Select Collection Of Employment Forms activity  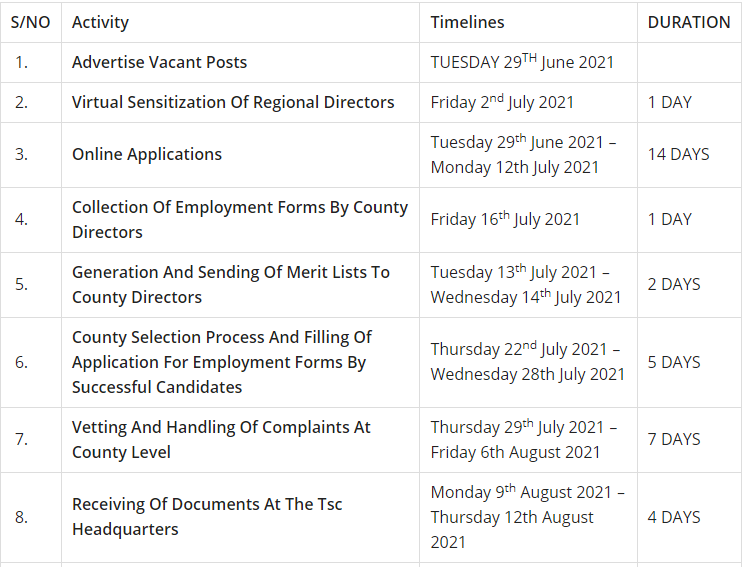coord(240,219)
